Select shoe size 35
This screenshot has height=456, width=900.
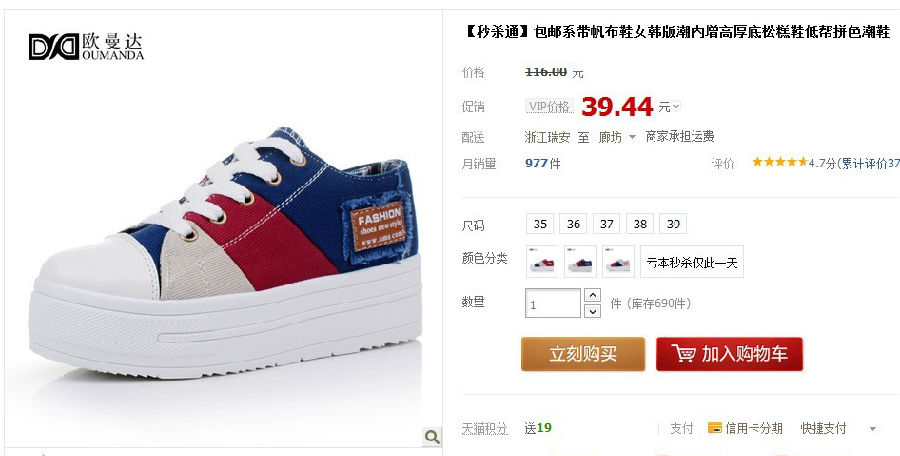[x=540, y=224]
